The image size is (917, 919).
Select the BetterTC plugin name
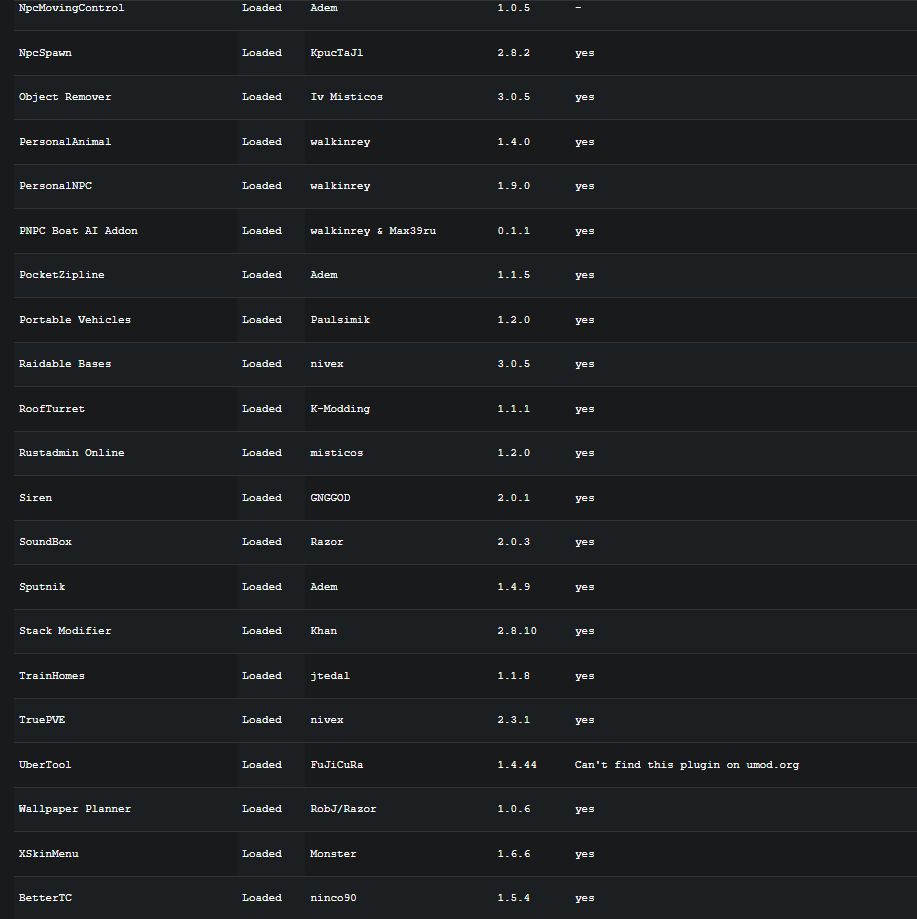[45, 898]
